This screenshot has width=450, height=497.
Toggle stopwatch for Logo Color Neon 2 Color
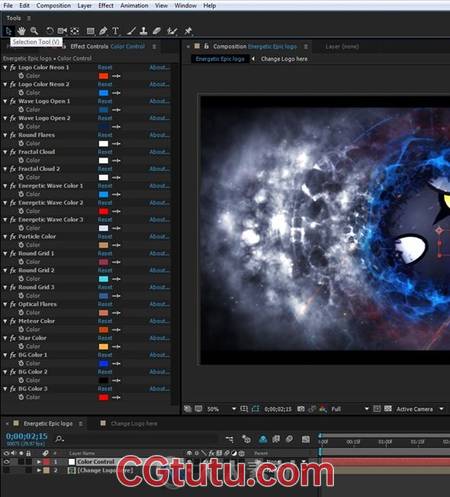[x=21, y=93]
